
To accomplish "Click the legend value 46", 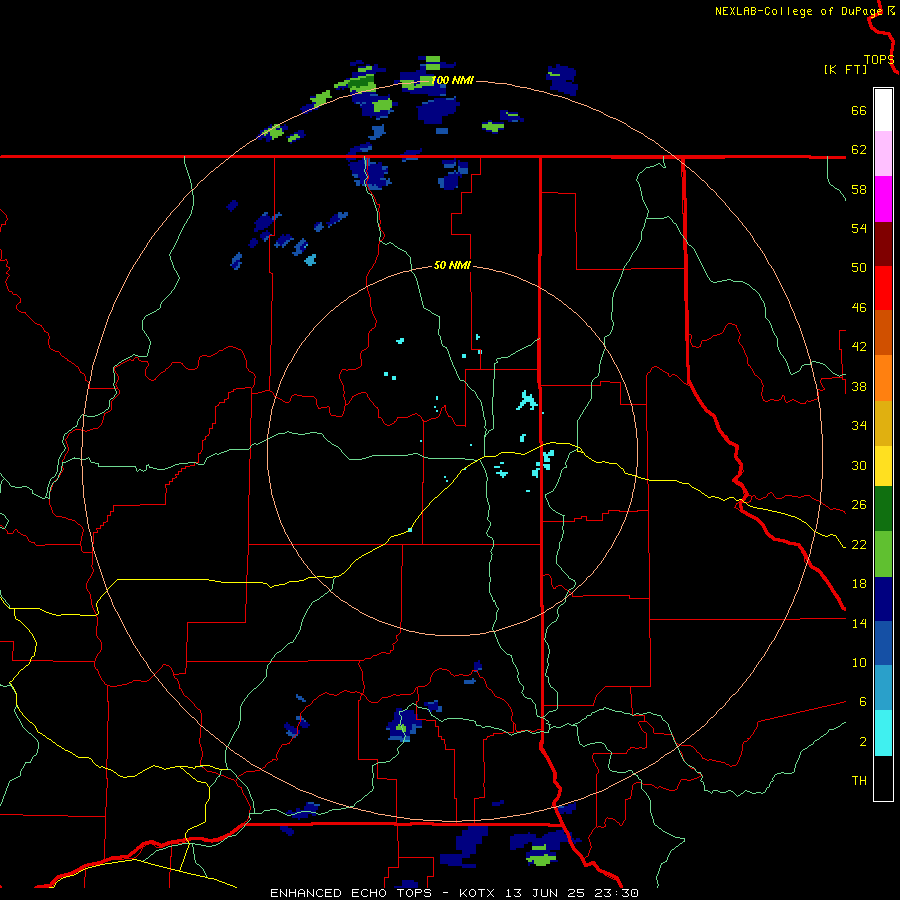I will [859, 308].
